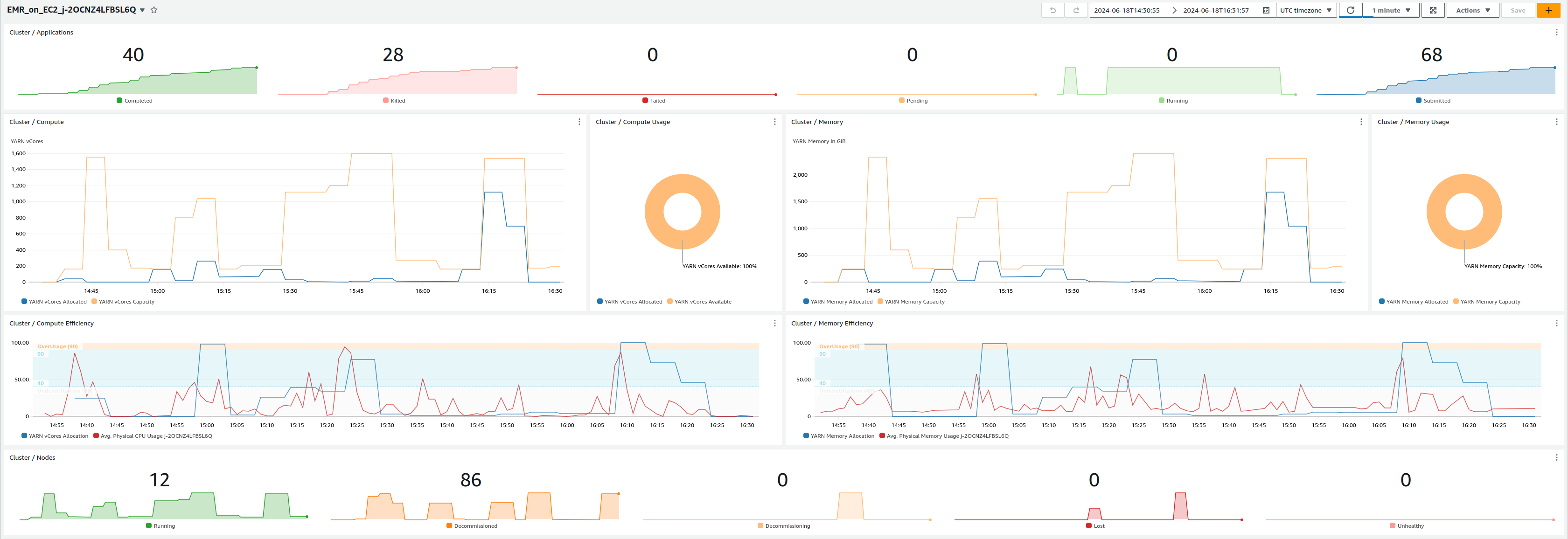Open Cluster / Memory widget options menu
The image size is (1568, 539).
click(x=1361, y=122)
